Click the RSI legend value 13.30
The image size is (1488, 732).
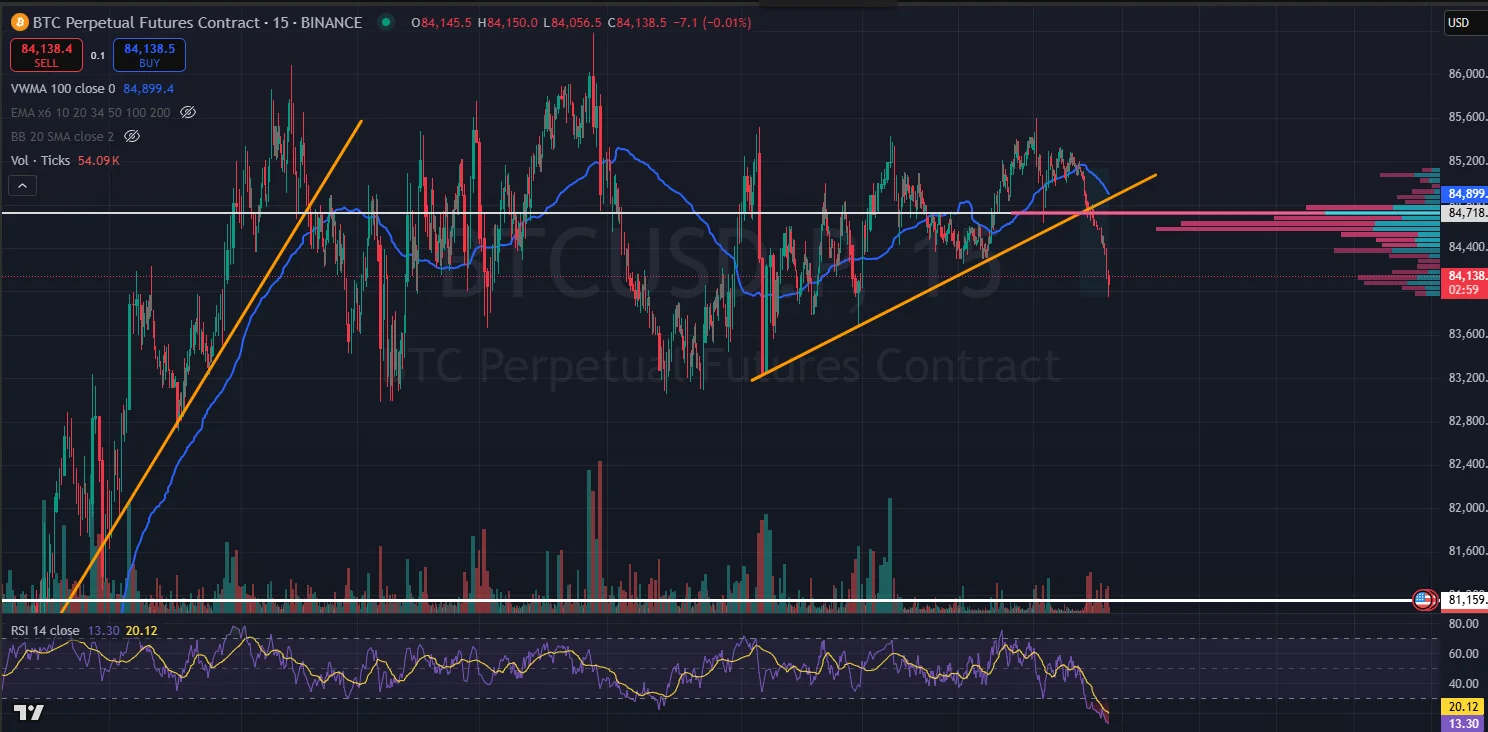(103, 630)
